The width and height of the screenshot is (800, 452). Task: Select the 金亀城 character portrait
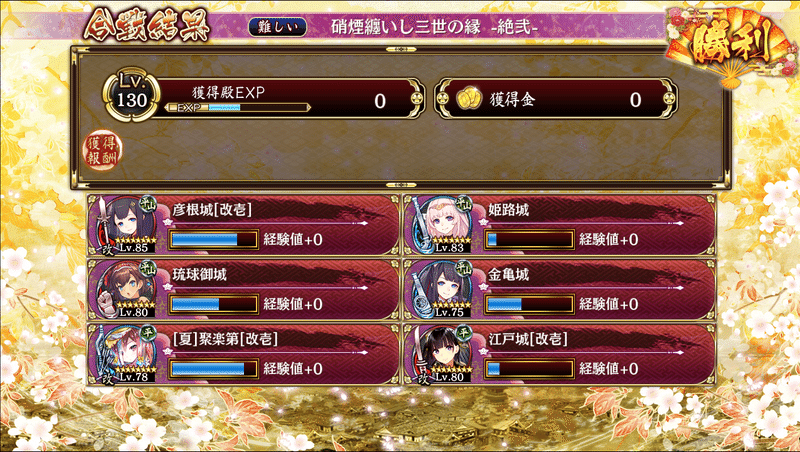tap(440, 289)
